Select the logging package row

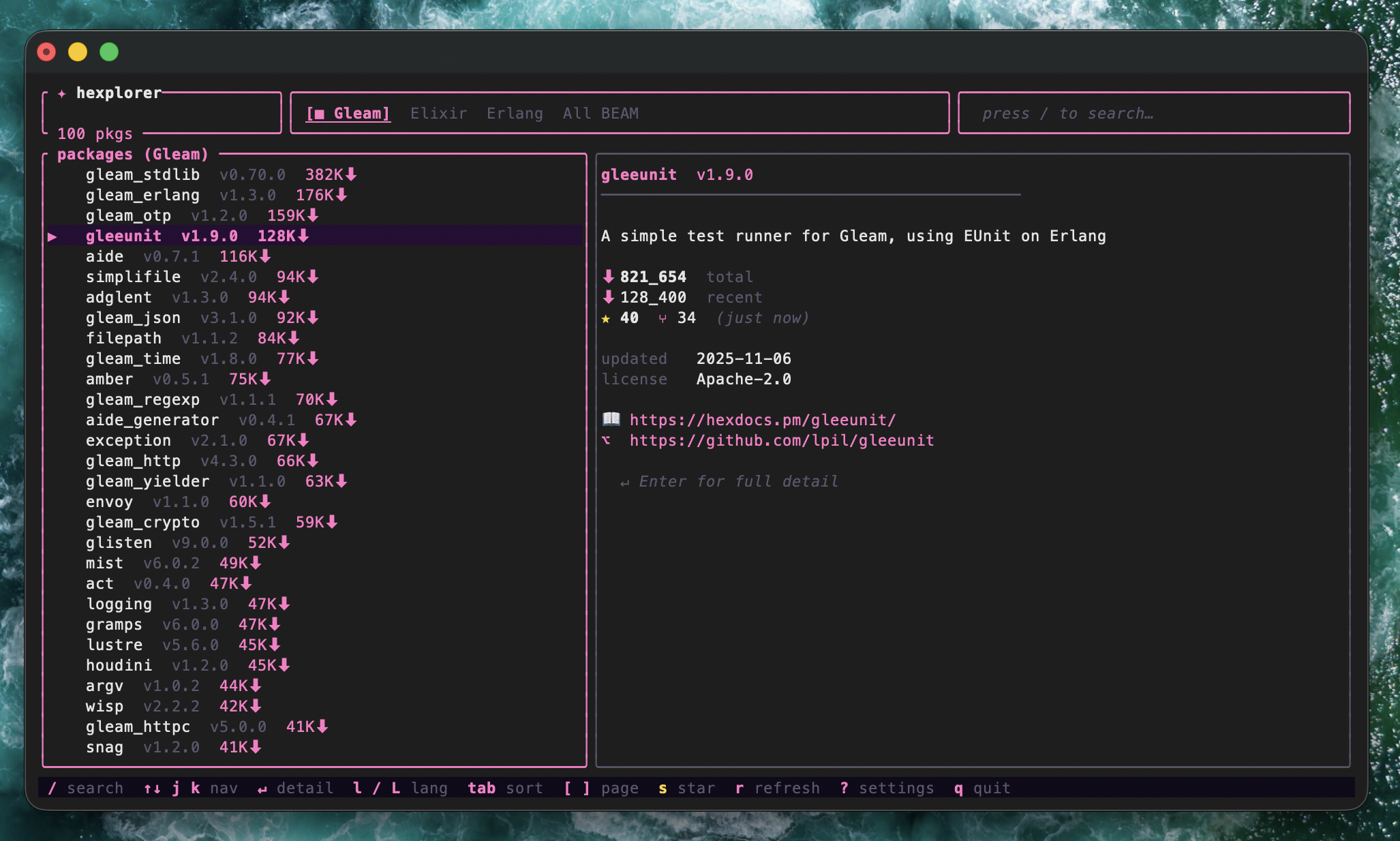tap(315, 604)
